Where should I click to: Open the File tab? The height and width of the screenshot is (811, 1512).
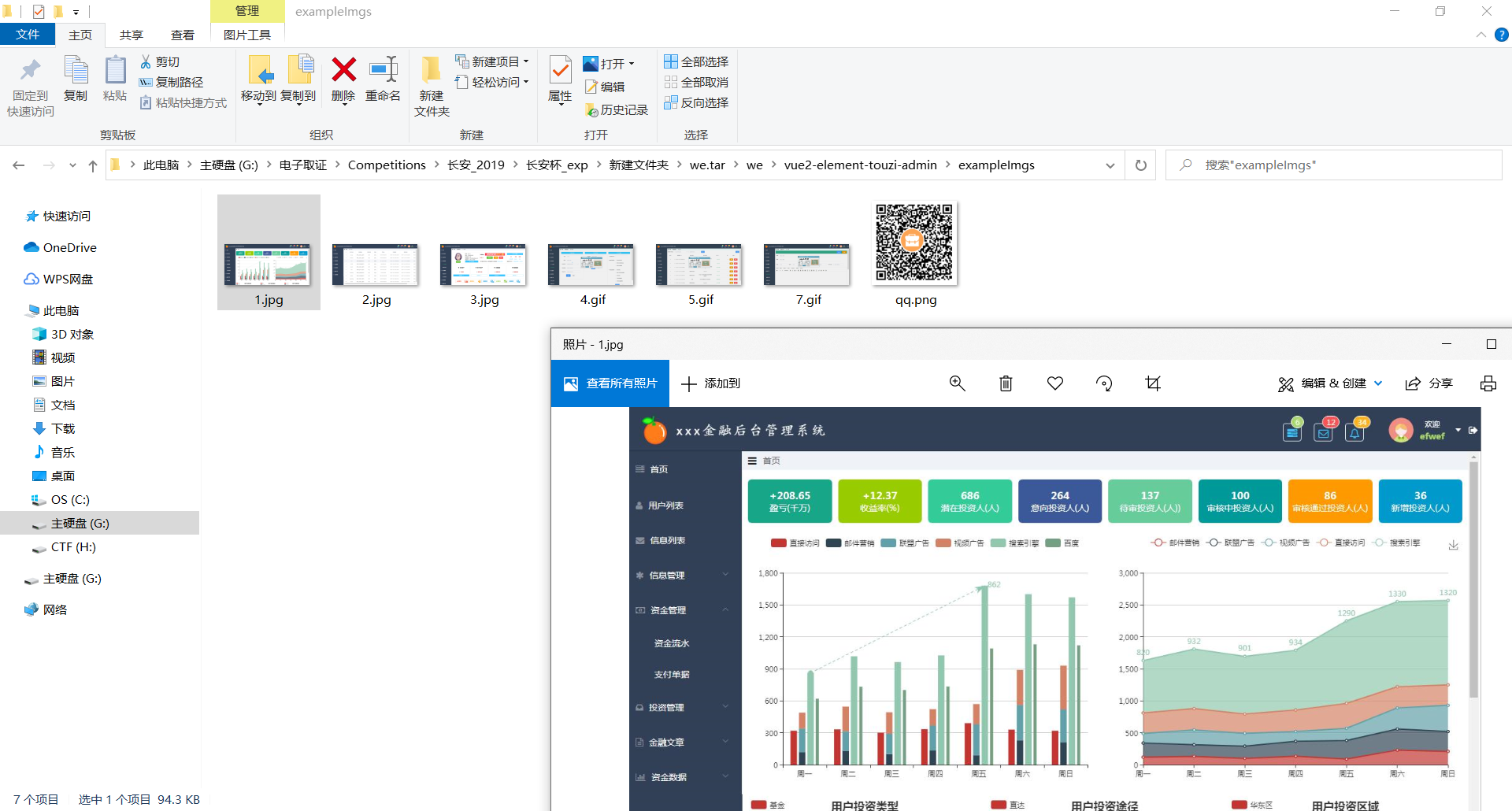tap(28, 35)
